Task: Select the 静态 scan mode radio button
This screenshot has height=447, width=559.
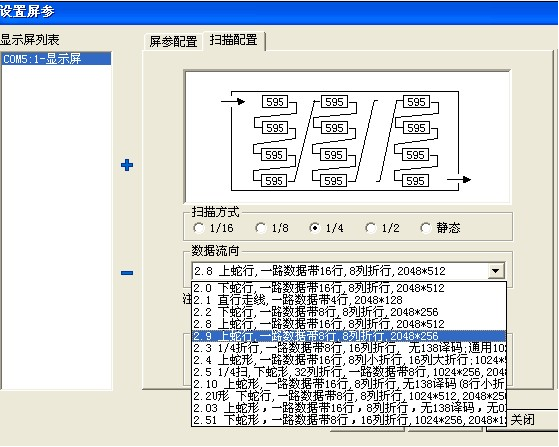Action: [426, 228]
